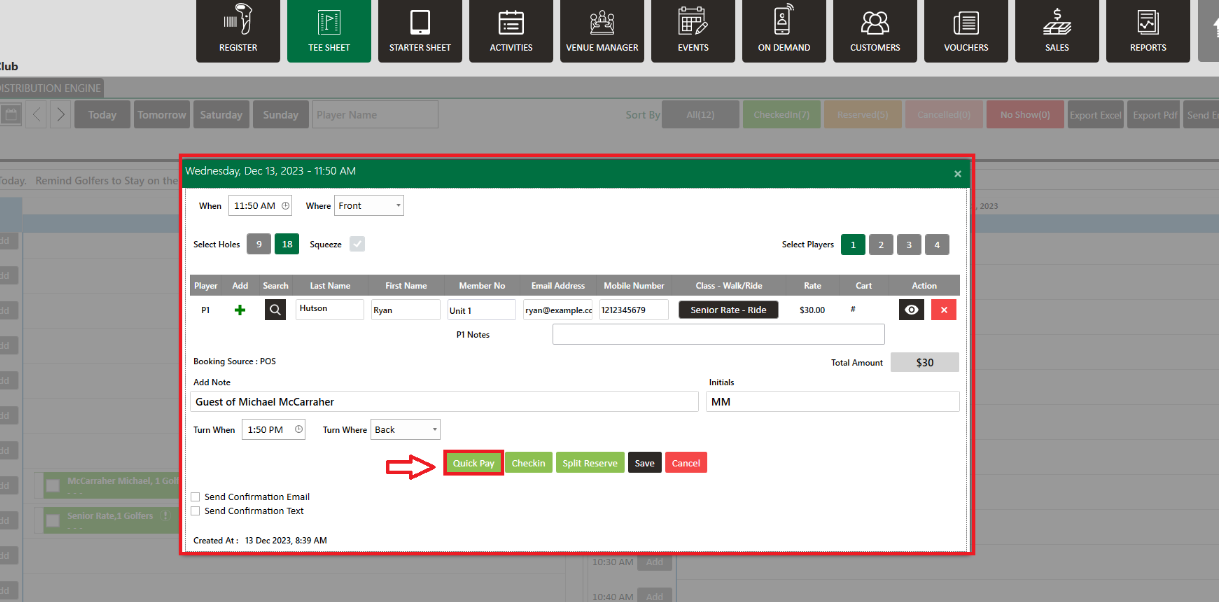Enable Send Confirmation Text checkbox
The height and width of the screenshot is (602, 1219).
[196, 511]
